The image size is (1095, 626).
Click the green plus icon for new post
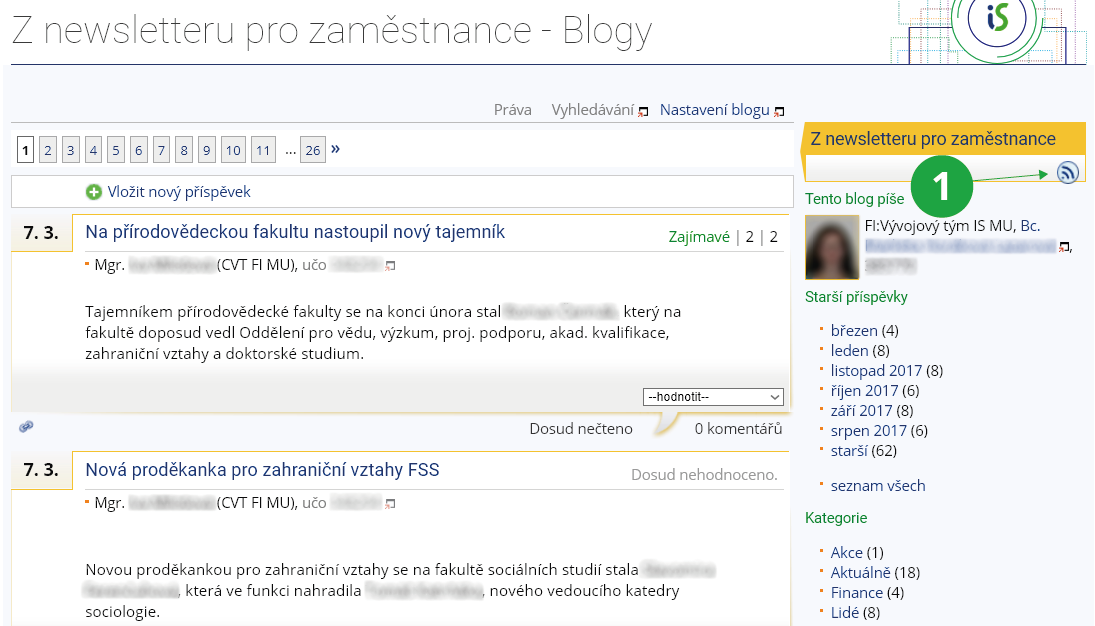tap(94, 192)
